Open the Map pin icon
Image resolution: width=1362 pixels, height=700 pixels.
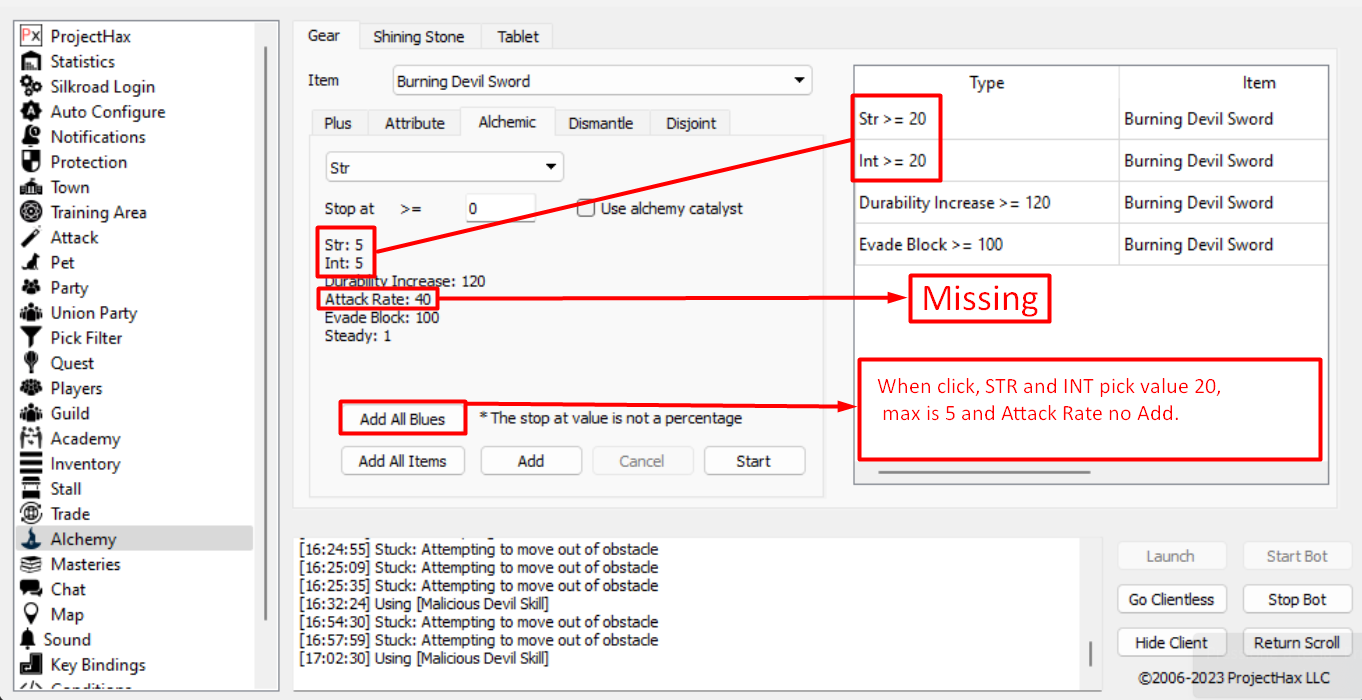coord(31,614)
